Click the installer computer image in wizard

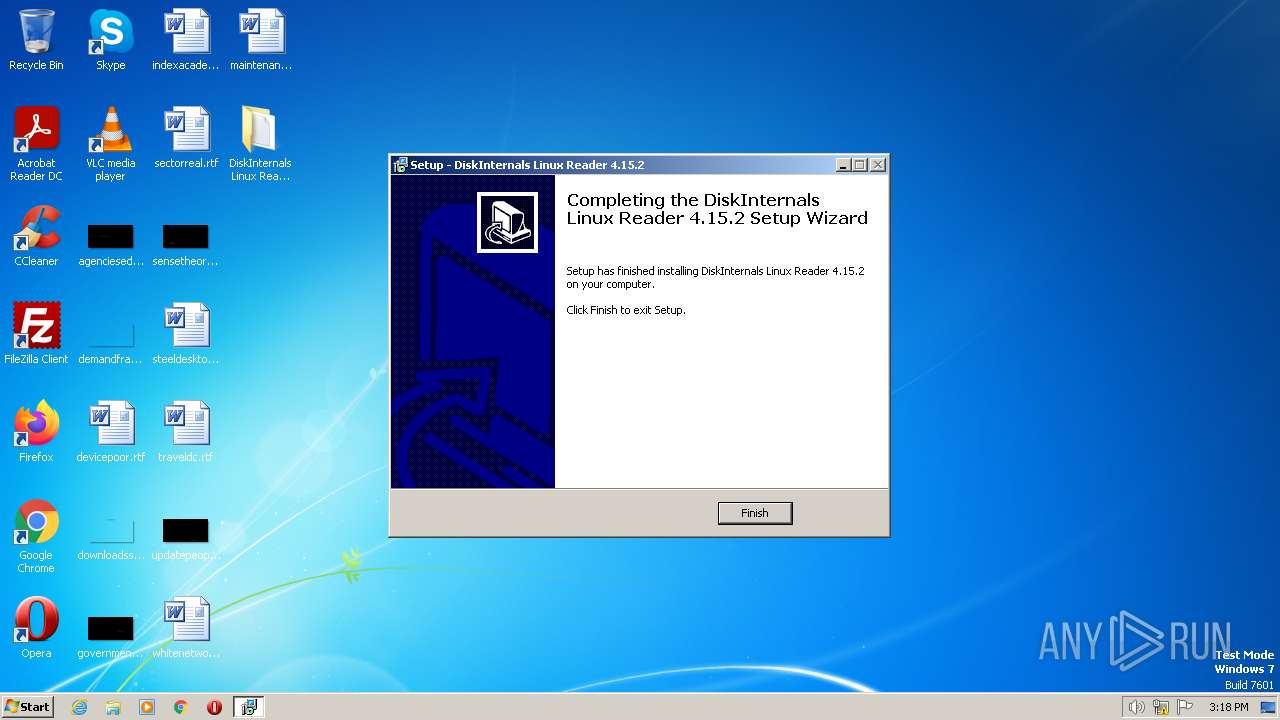tap(507, 223)
